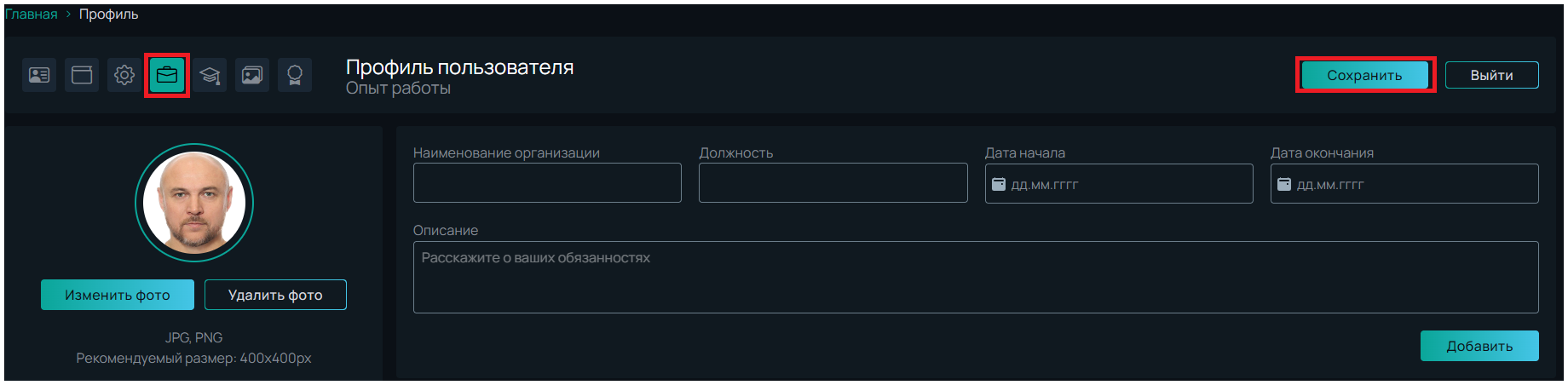The height and width of the screenshot is (385, 1568).
Task: Click Удалить фото button
Action: tap(275, 295)
